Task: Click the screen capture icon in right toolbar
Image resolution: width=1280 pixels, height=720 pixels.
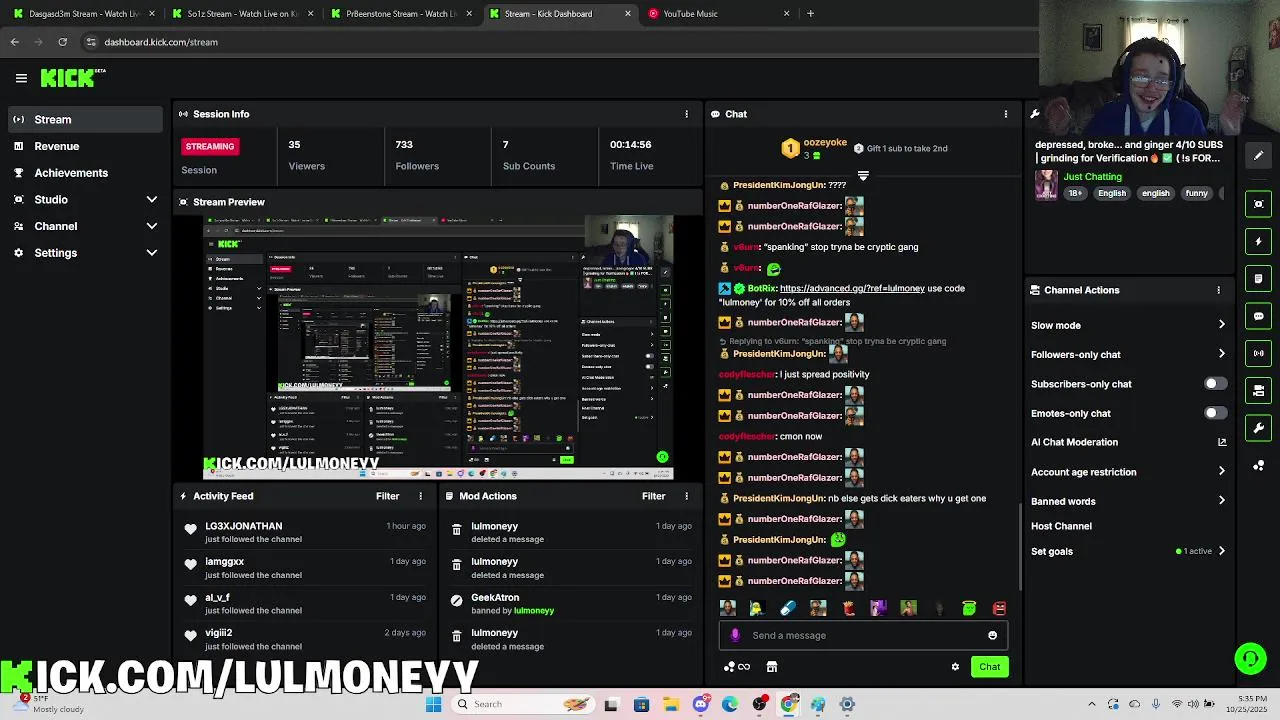Action: 1258,204
